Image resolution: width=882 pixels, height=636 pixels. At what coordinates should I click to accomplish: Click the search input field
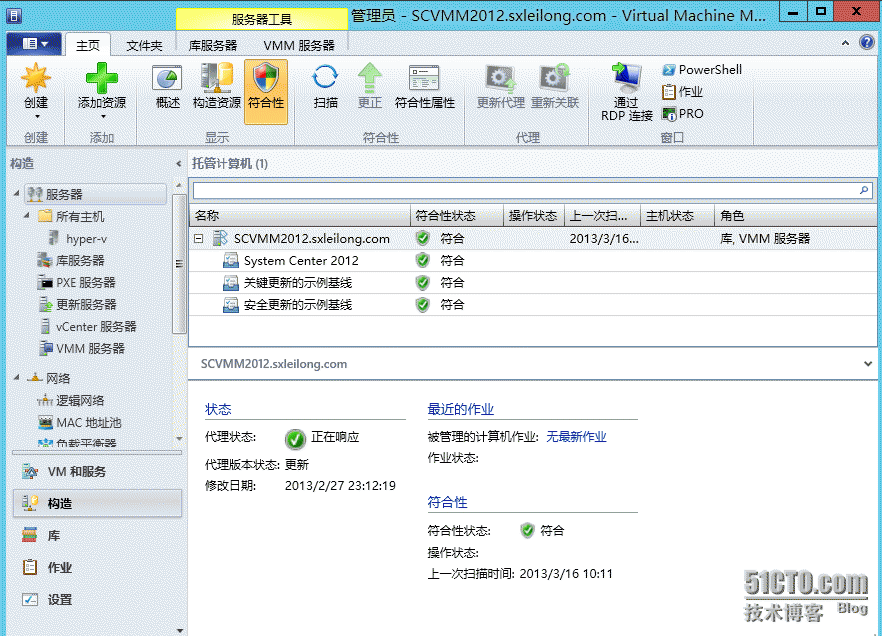(524, 191)
